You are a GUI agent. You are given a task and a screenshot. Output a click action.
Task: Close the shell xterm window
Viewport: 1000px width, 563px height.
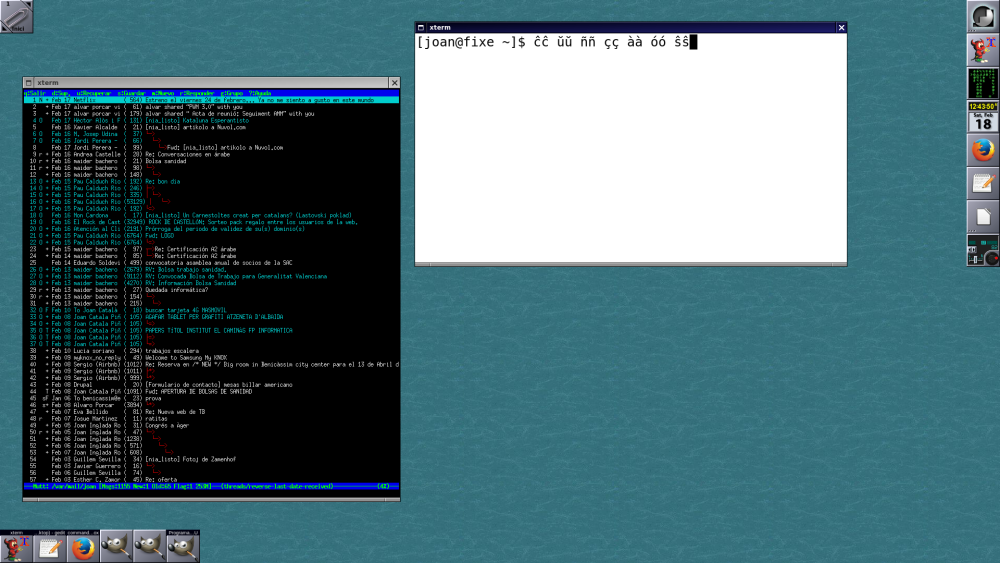tap(841, 28)
